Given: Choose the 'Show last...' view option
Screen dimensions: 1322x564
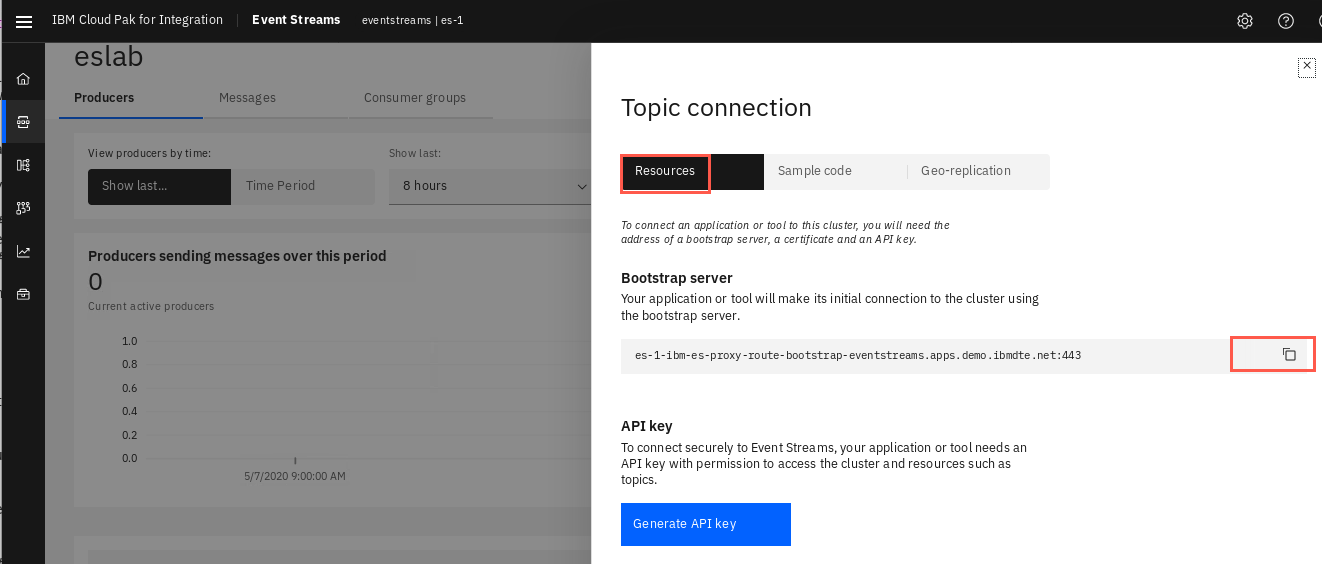Looking at the screenshot, I should tap(160, 187).
